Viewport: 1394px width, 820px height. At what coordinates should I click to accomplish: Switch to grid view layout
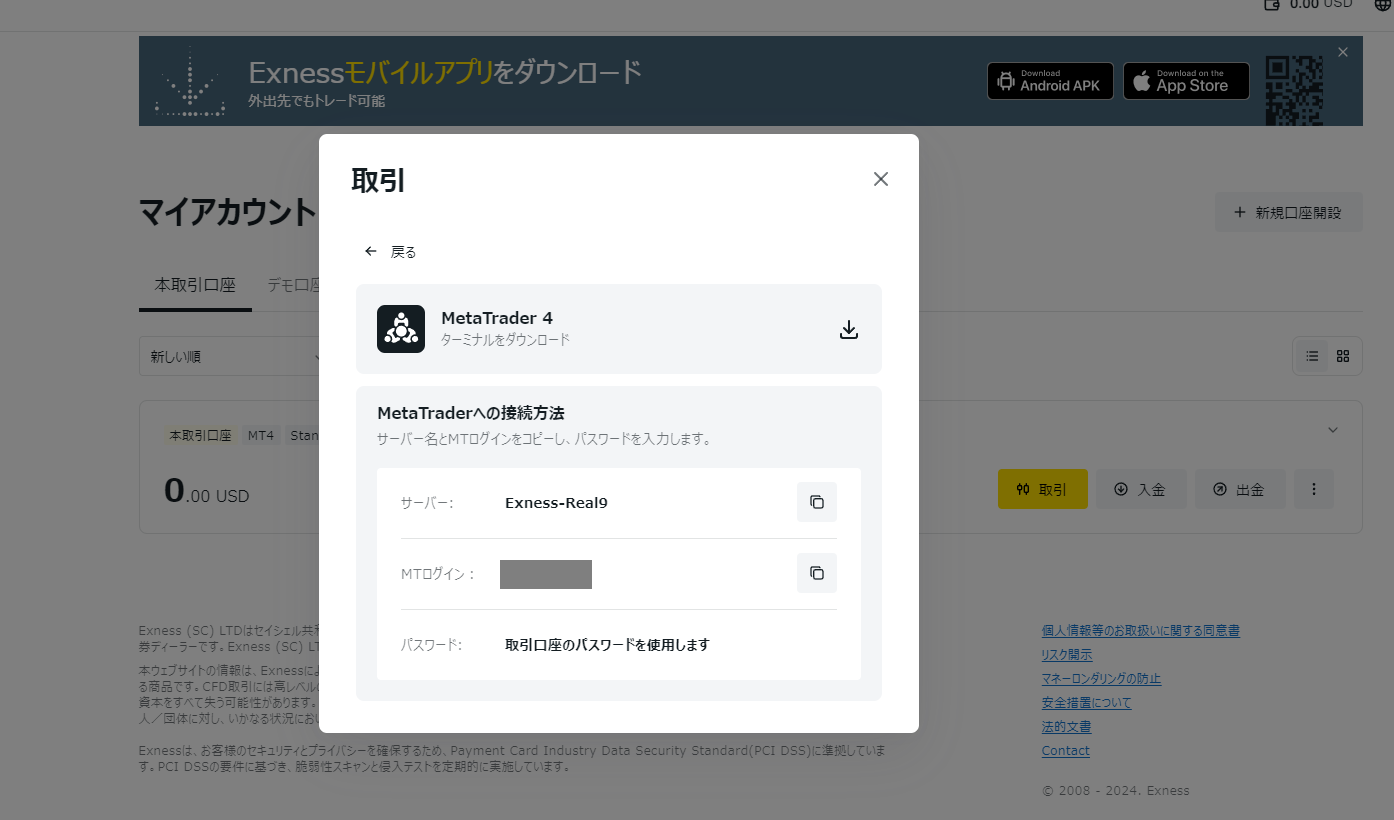click(x=1343, y=356)
